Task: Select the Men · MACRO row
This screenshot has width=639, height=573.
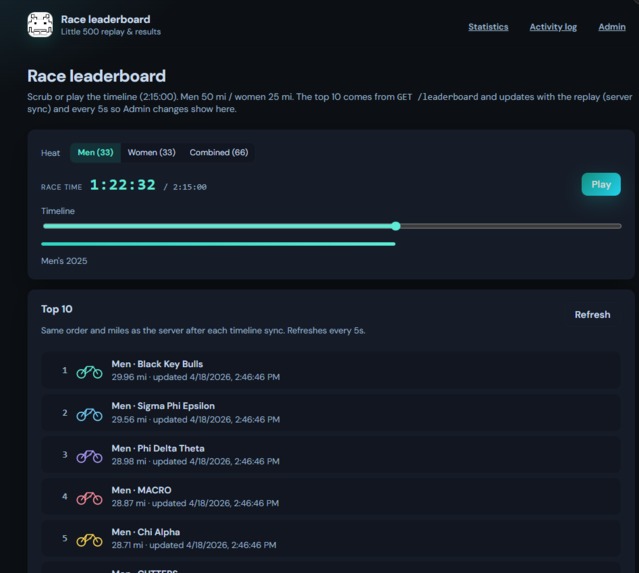Action: [331, 496]
